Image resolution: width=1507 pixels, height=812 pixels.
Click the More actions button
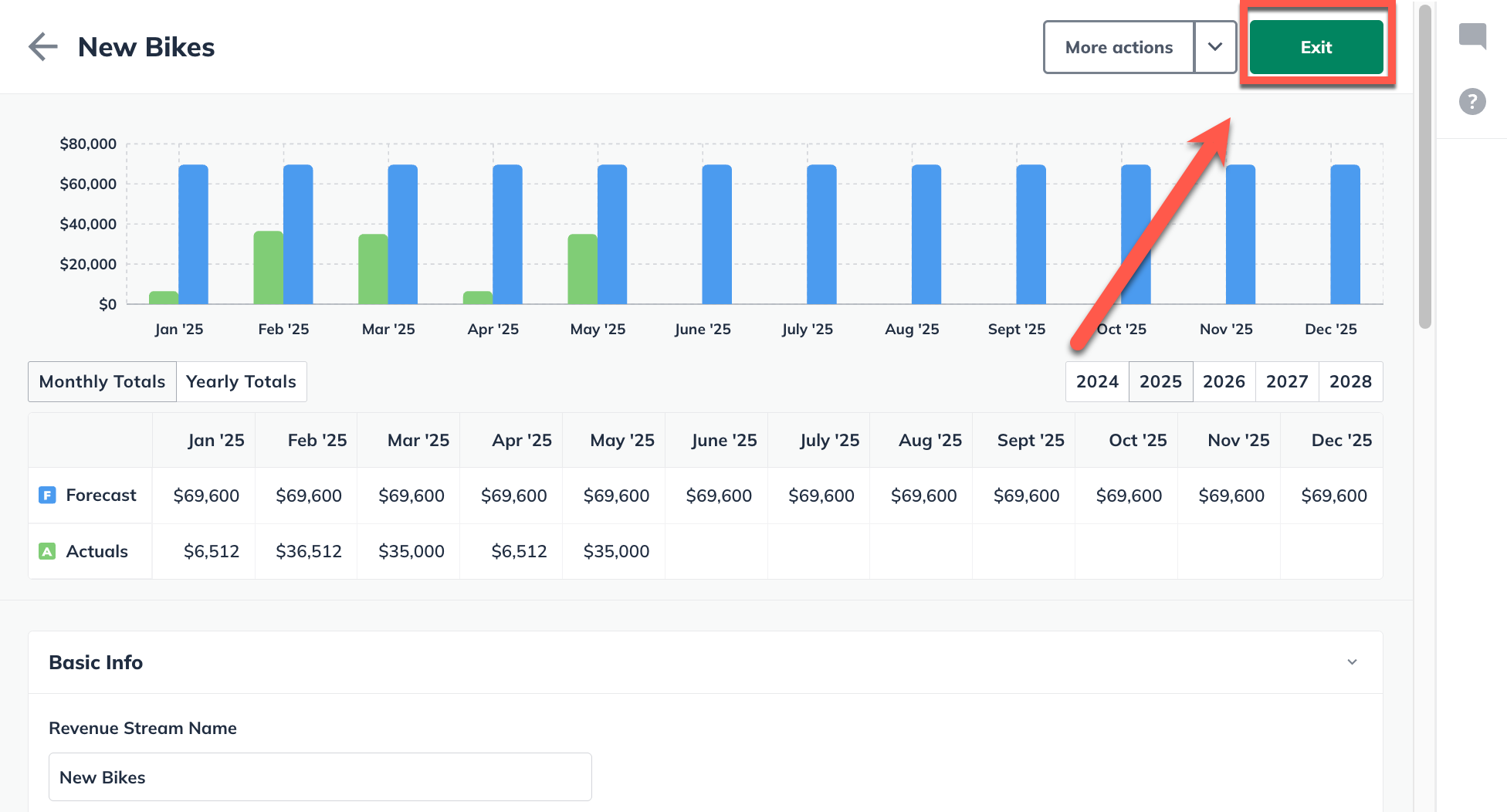(x=1119, y=47)
